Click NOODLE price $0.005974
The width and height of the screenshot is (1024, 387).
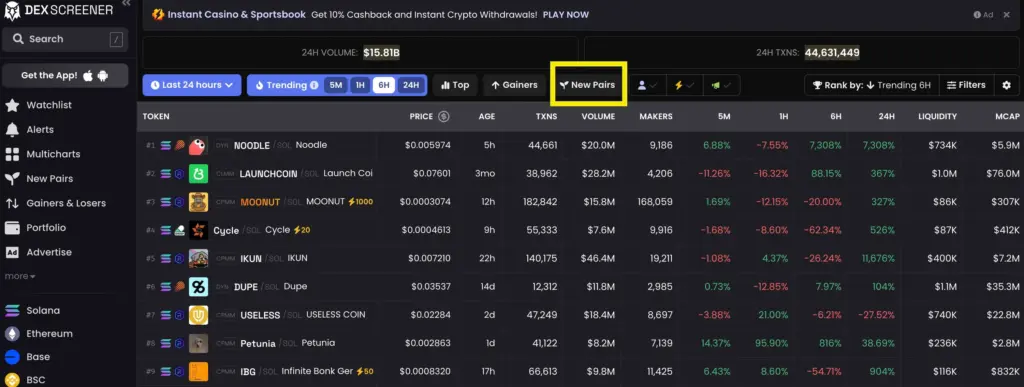[428, 146]
